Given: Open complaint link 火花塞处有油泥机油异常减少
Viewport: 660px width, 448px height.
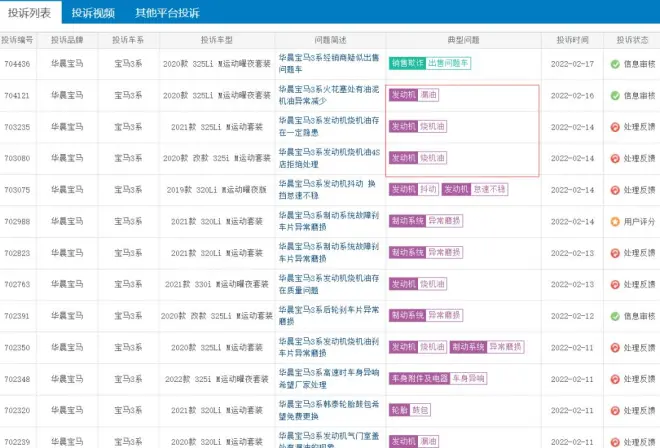Looking at the screenshot, I should pos(329,95).
